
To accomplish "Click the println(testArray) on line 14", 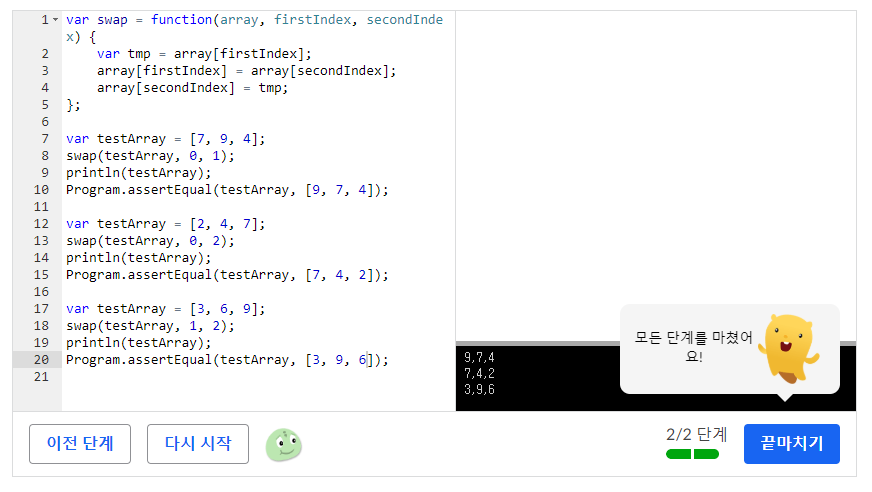I will click(x=138, y=258).
